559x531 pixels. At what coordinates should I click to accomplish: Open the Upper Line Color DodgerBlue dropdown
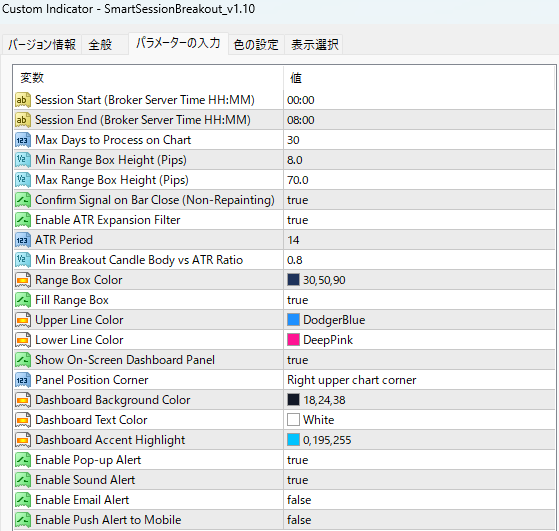point(420,320)
